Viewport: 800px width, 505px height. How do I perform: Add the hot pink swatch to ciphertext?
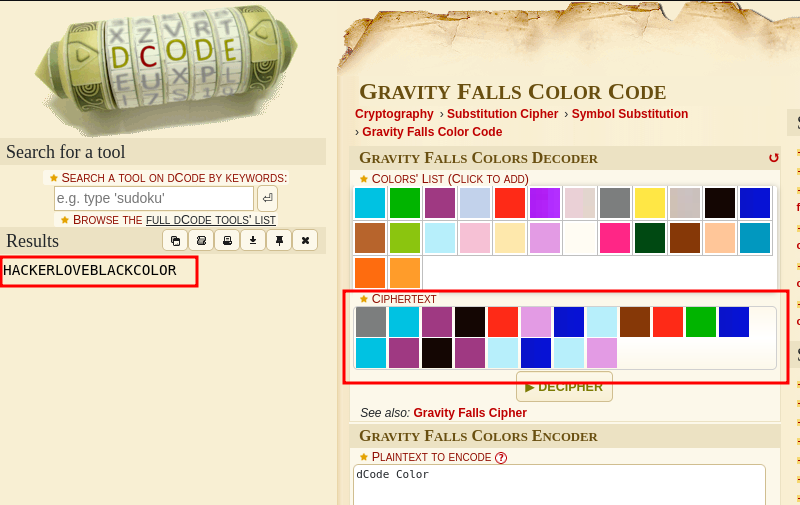[x=615, y=238]
